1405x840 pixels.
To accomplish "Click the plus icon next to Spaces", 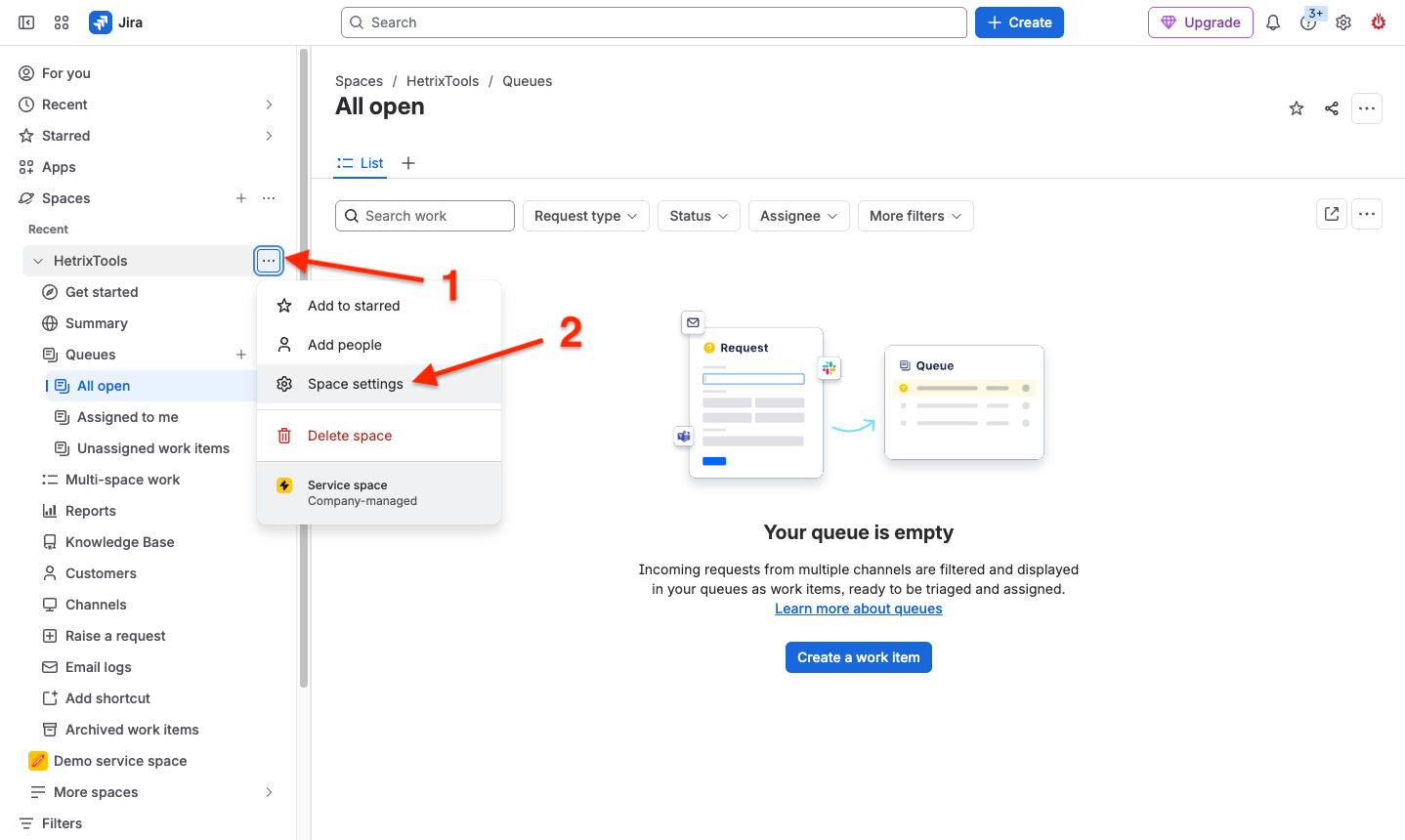I will (x=241, y=198).
